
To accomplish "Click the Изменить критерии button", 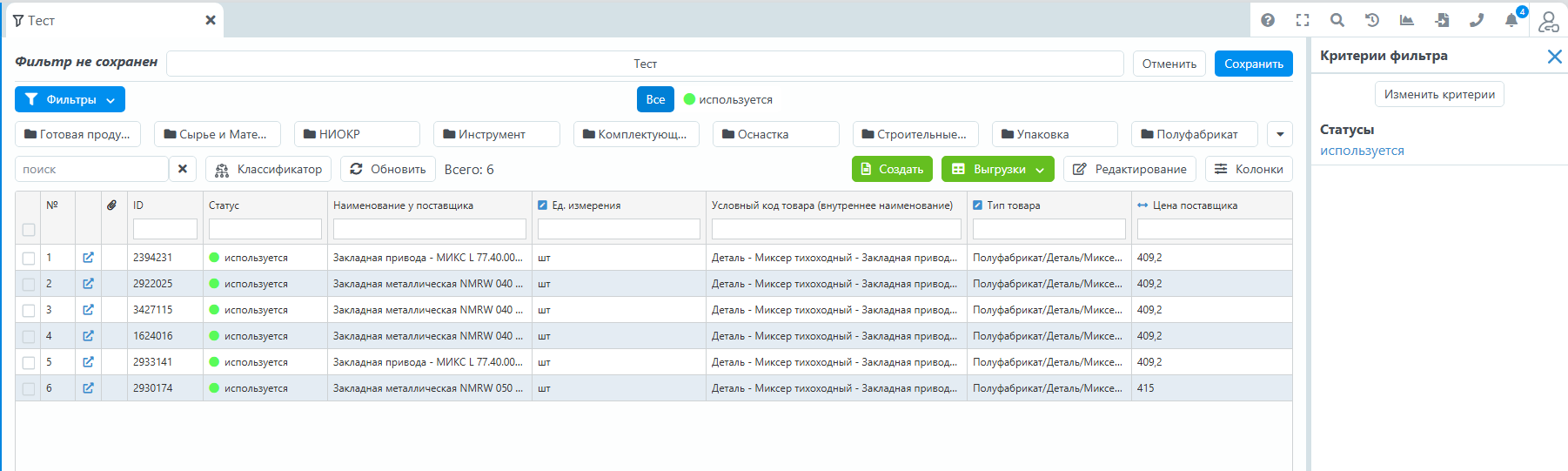I will (x=1439, y=94).
